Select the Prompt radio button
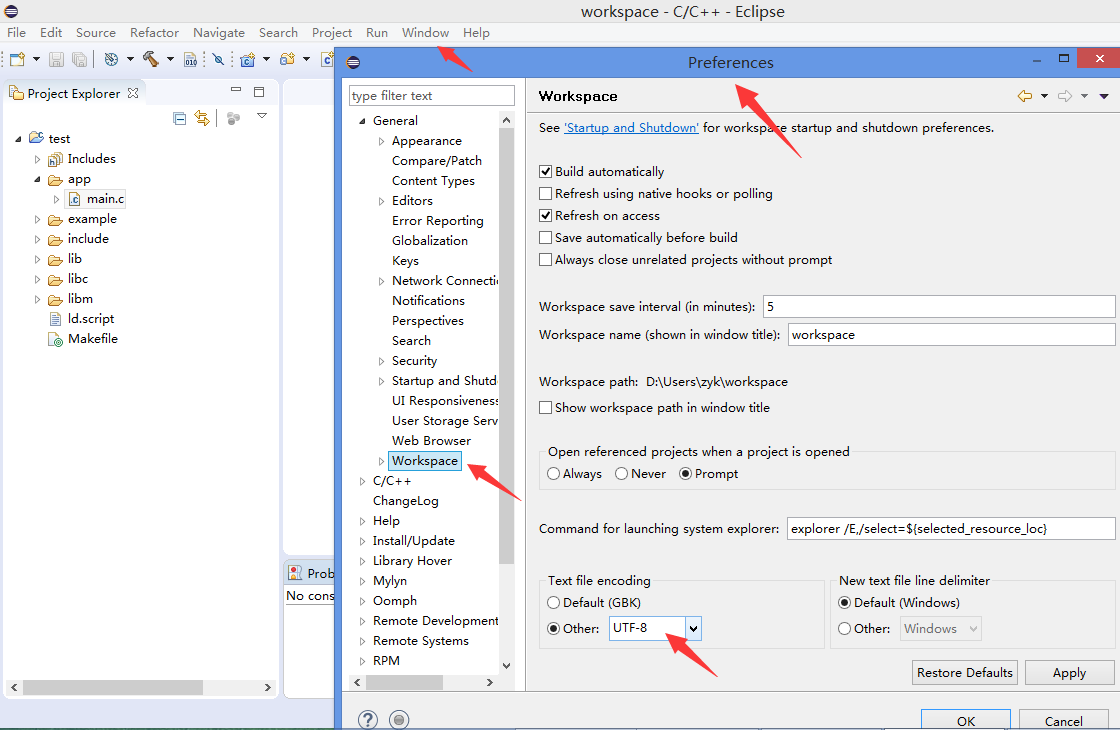Screen dimensions: 1120x730 pyautogui.click(x=686, y=474)
